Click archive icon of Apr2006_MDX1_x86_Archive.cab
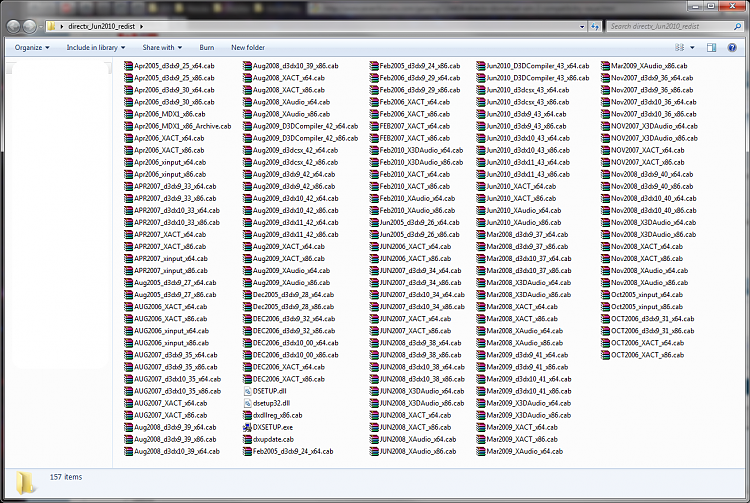Image resolution: width=750 pixels, height=503 pixels. pos(128,126)
